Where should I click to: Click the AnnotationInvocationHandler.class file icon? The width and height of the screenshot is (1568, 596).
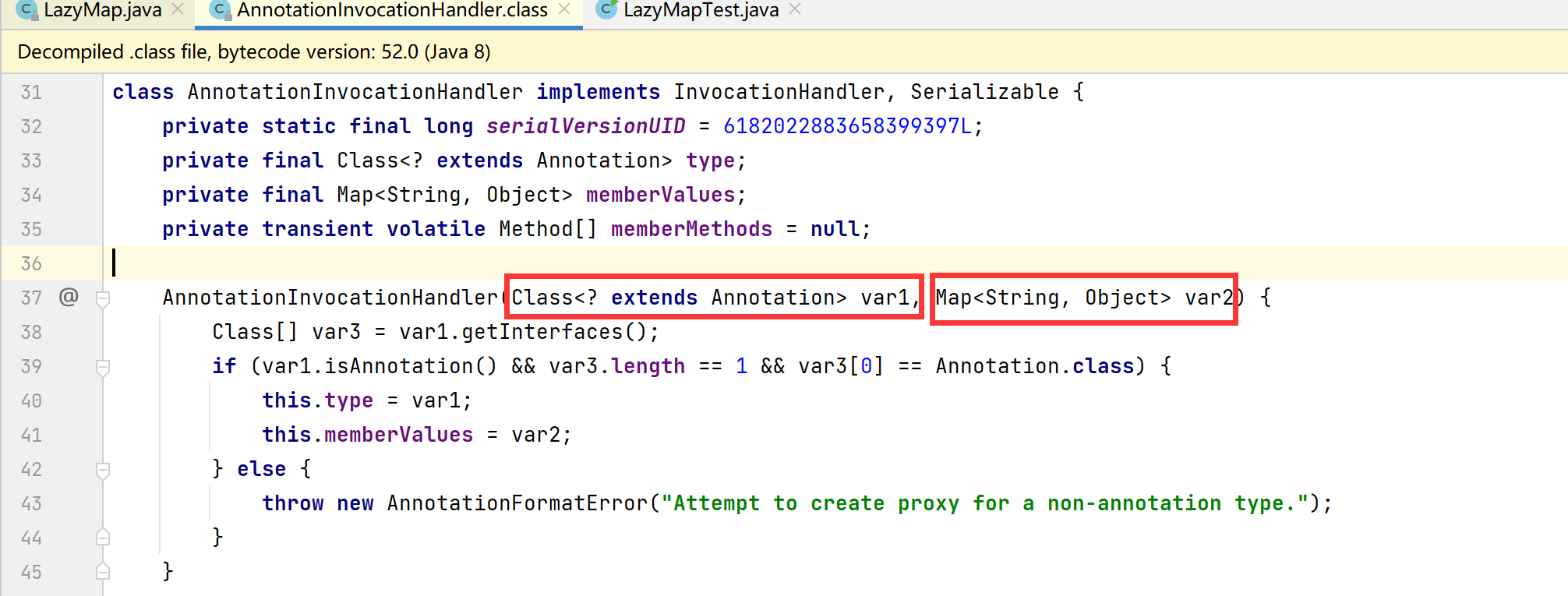click(x=221, y=9)
